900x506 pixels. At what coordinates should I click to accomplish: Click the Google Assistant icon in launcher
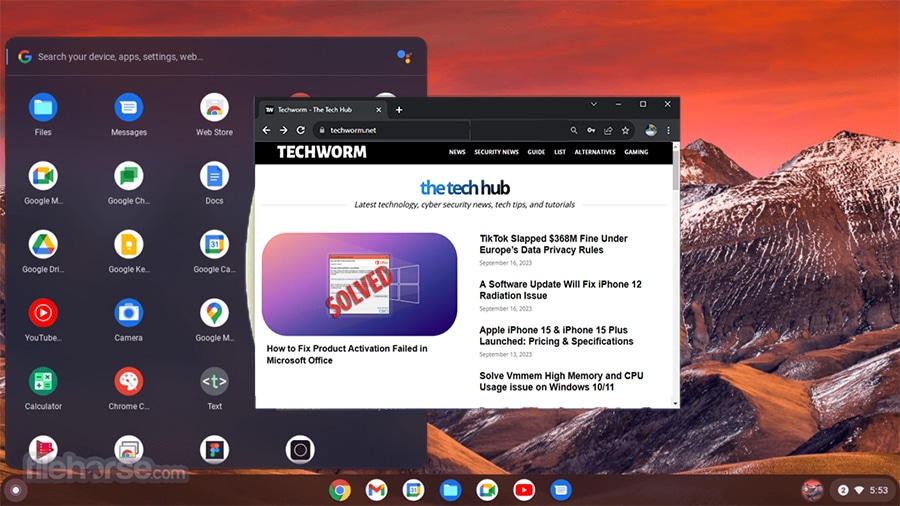coord(404,56)
